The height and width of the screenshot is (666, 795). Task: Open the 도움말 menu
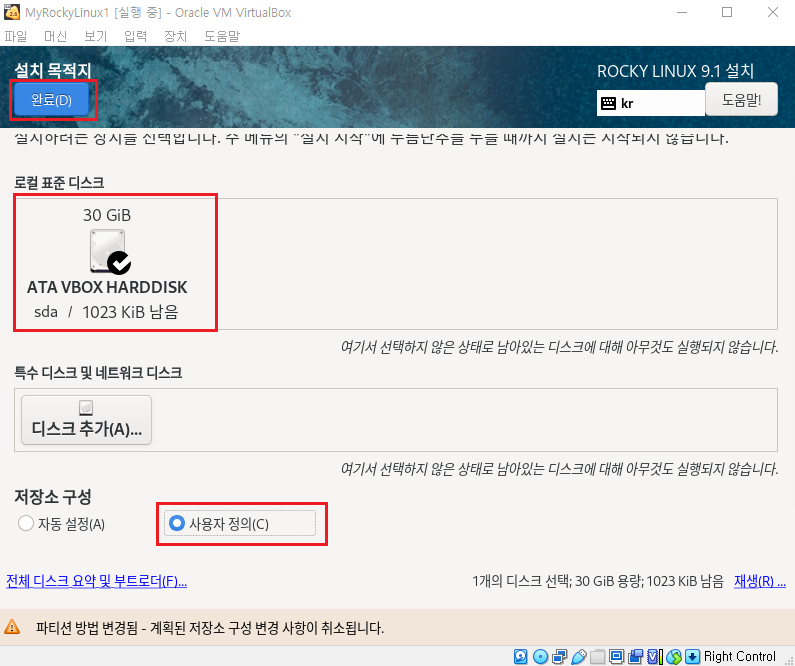point(222,36)
